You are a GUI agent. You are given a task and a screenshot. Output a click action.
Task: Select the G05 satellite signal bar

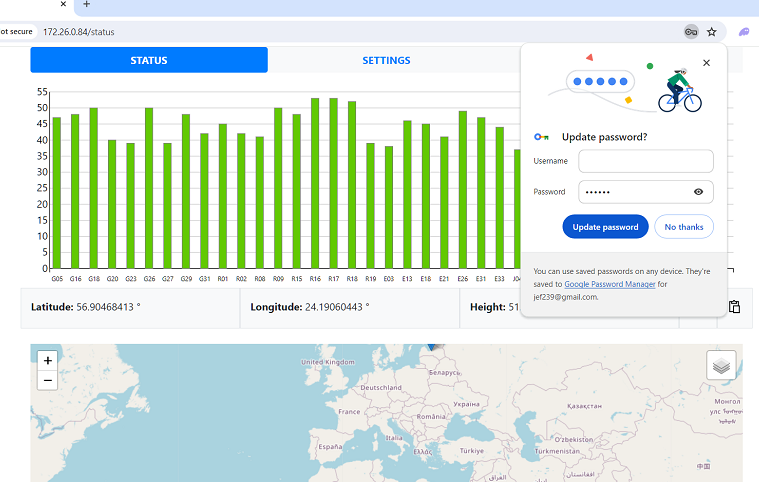(57, 193)
